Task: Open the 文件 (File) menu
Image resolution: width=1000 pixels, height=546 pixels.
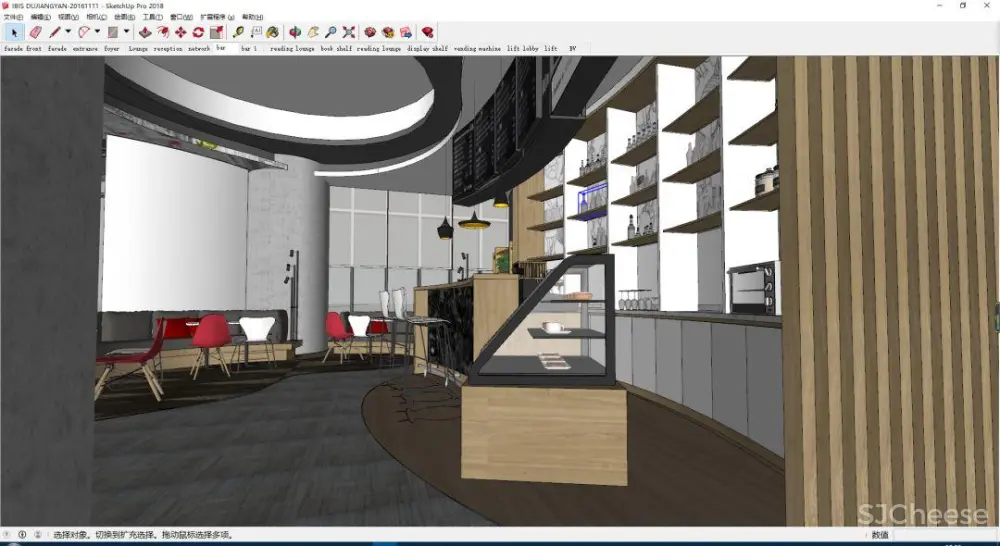Action: point(13,17)
